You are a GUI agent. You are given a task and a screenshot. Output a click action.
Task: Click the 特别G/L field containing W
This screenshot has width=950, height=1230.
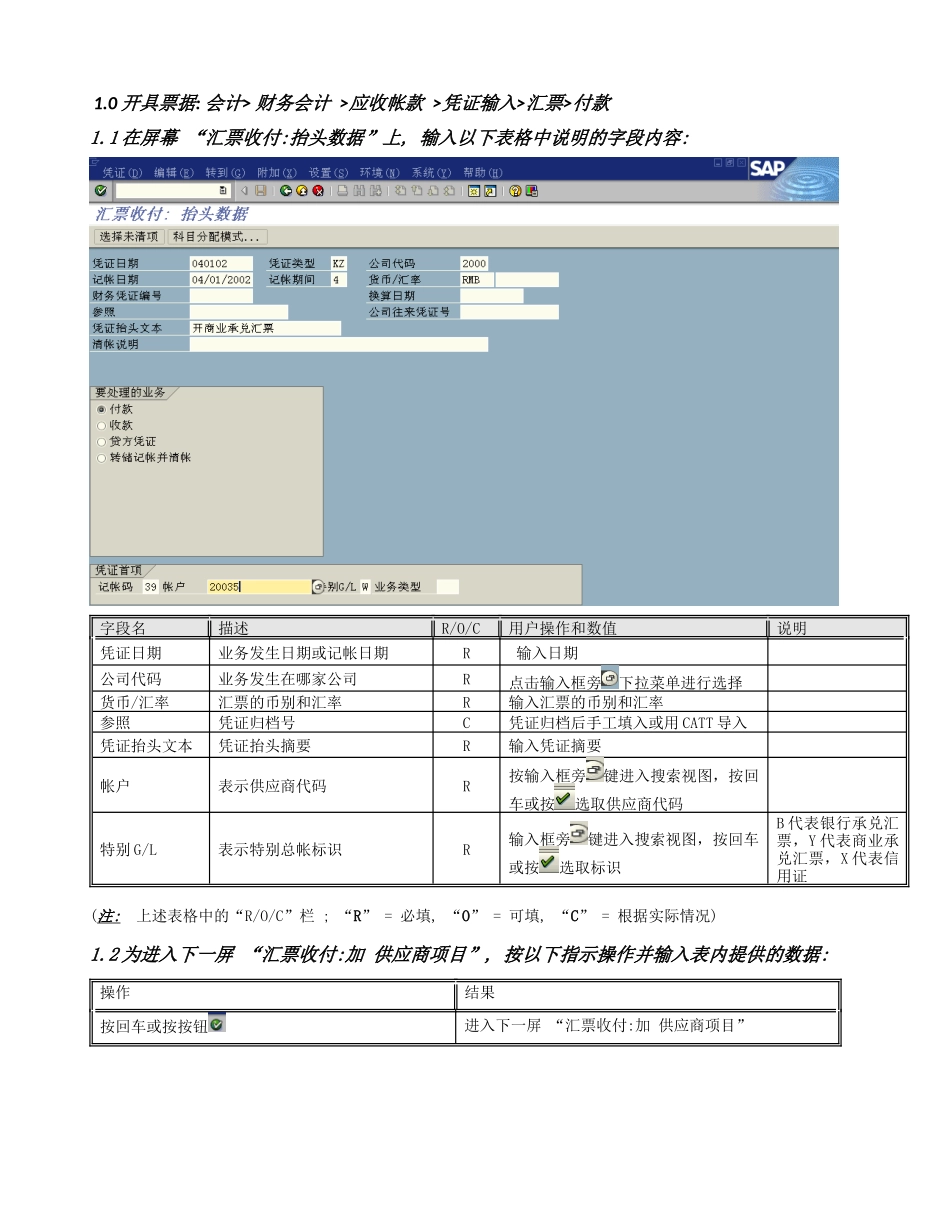[x=365, y=587]
